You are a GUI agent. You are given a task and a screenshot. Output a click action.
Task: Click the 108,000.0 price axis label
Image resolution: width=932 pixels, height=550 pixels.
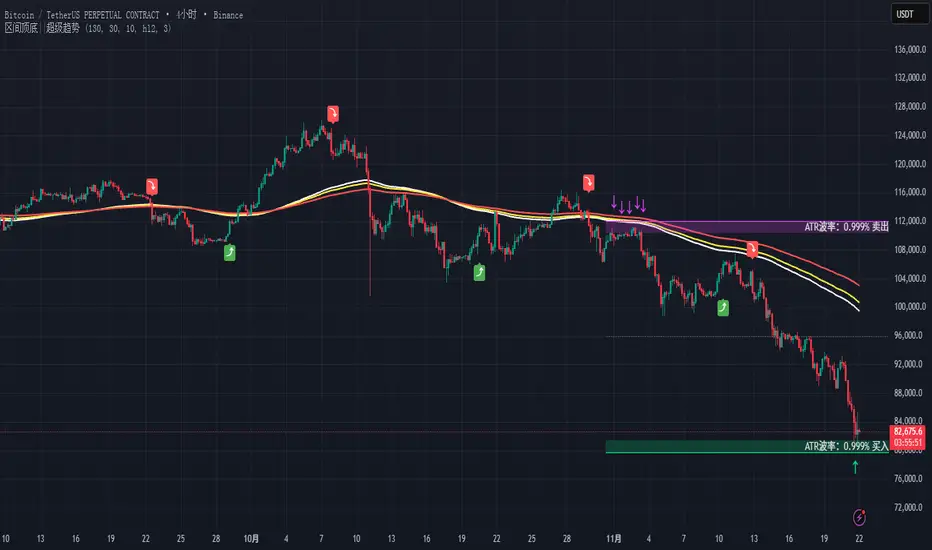(910, 250)
